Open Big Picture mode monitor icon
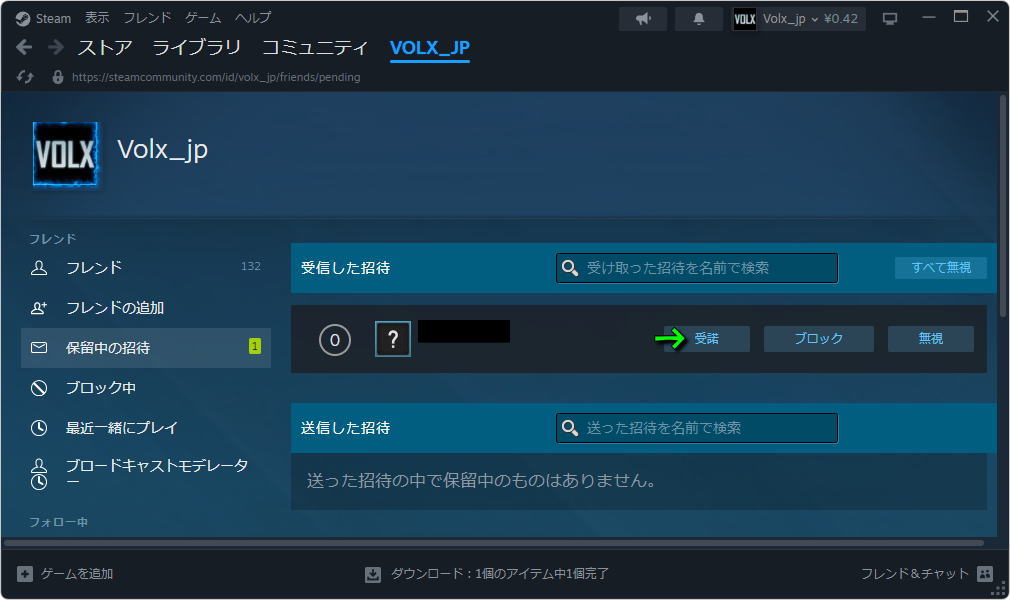Viewport: 1010px width, 600px height. 890,19
